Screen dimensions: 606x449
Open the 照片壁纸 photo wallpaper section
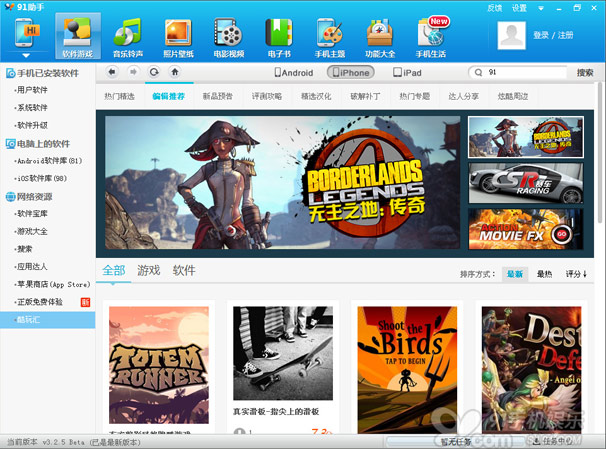coord(179,37)
